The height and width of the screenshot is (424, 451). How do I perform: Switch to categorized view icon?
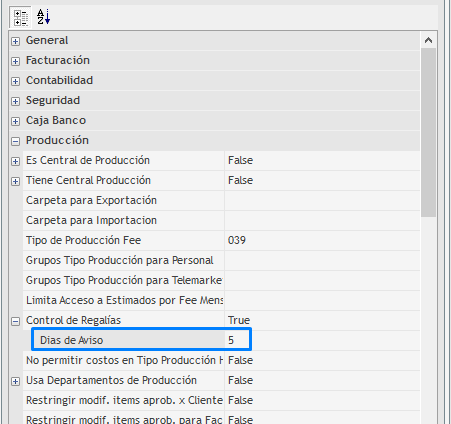tap(20, 17)
